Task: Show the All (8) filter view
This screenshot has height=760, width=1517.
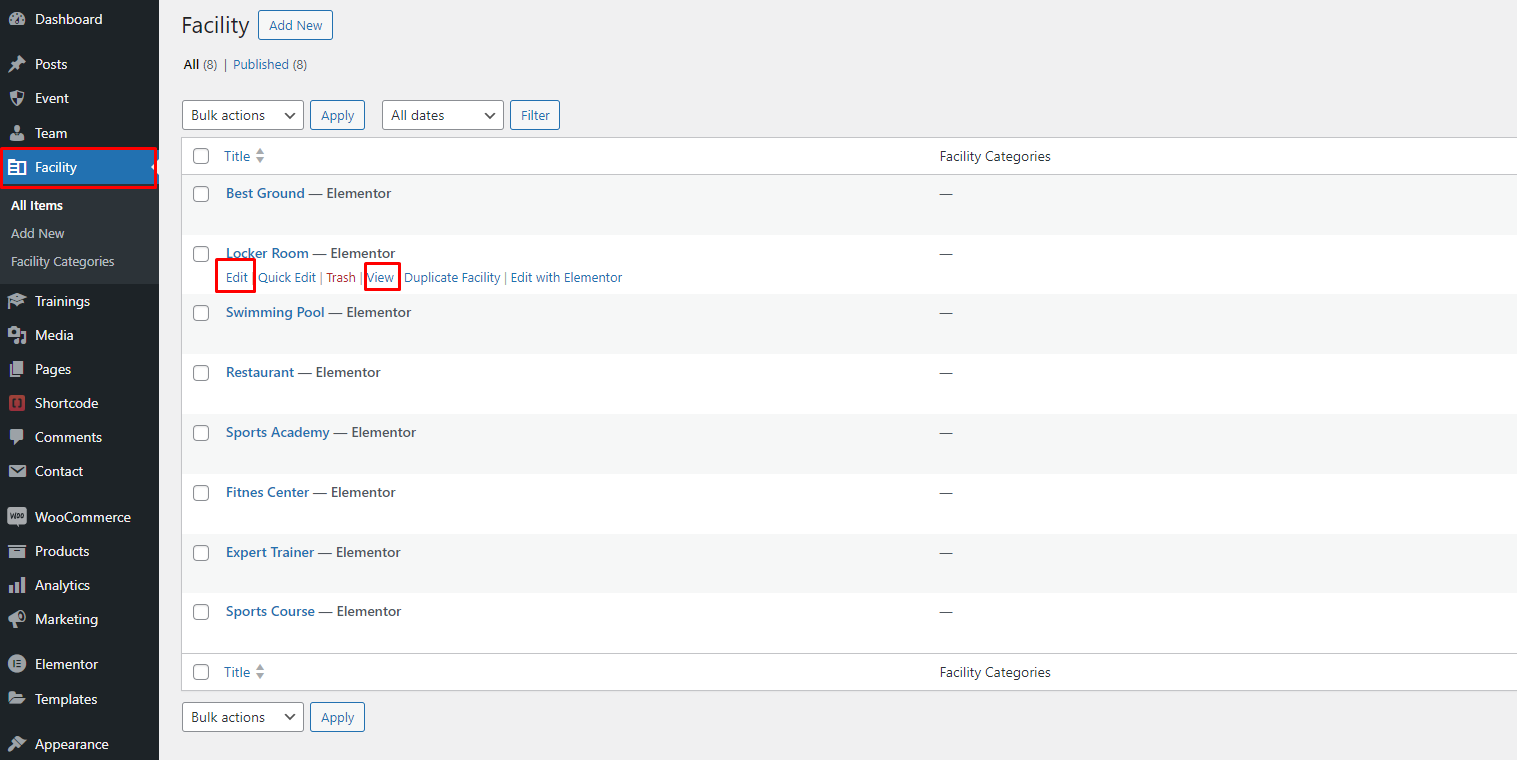Action: click(200, 64)
